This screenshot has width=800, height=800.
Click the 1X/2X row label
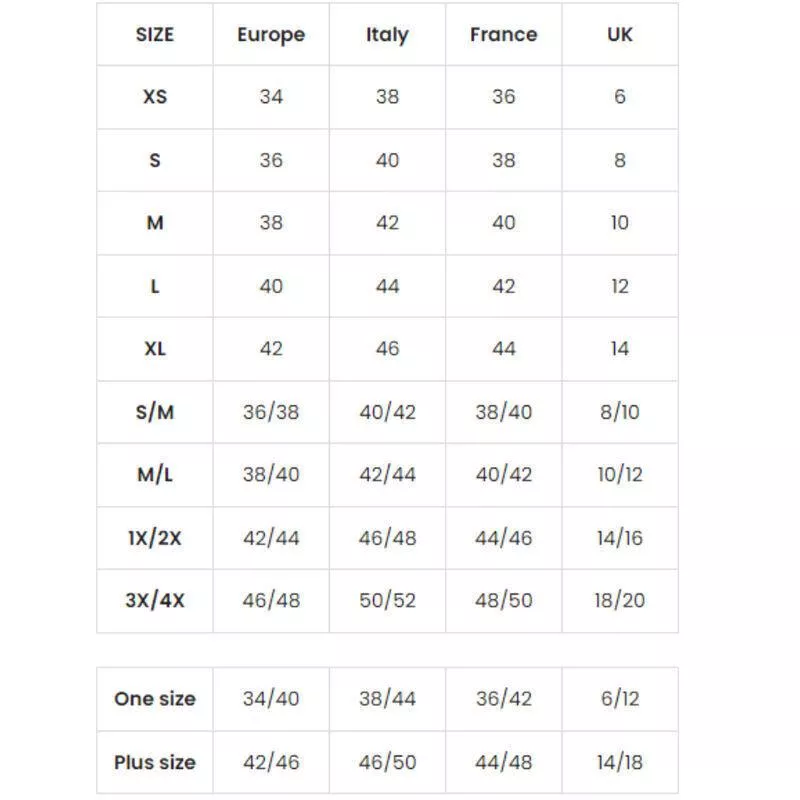[155, 538]
